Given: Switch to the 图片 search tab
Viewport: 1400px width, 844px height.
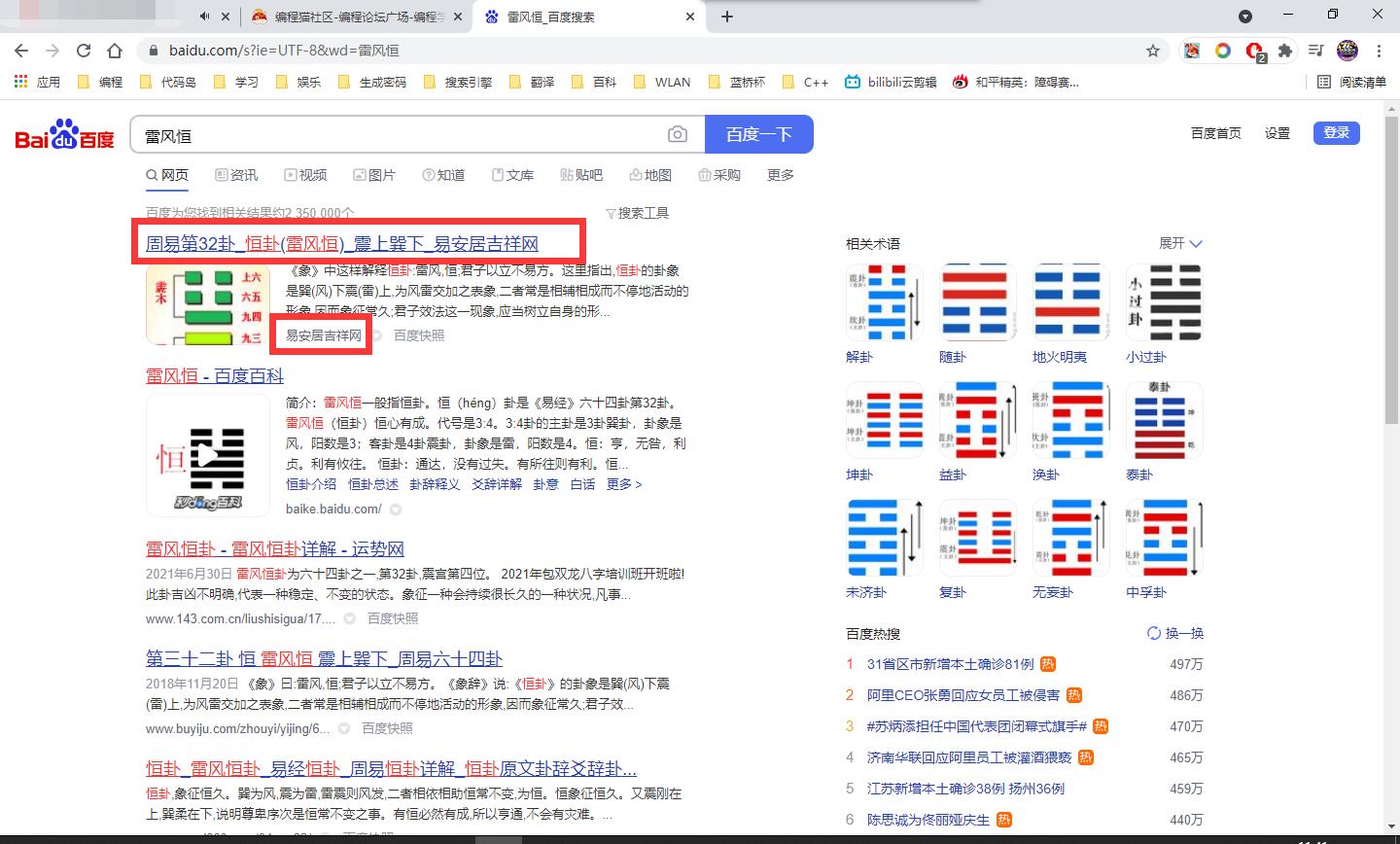Looking at the screenshot, I should pos(374,175).
